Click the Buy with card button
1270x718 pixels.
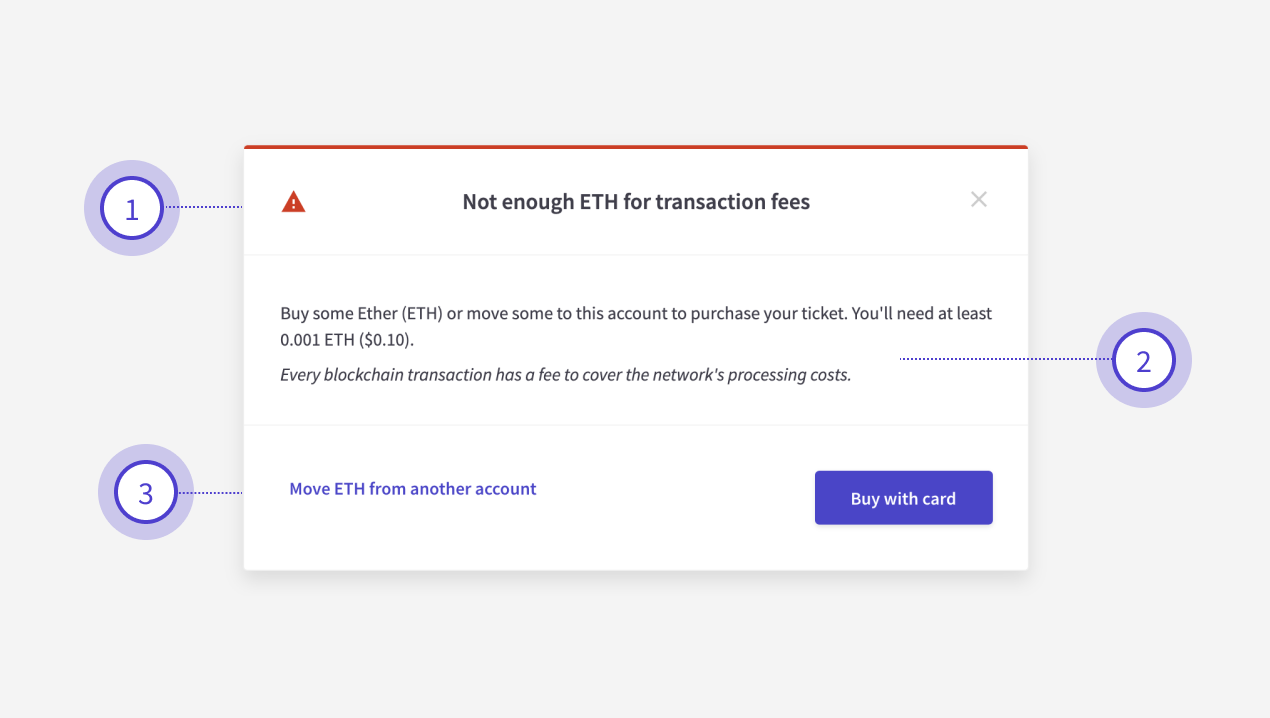click(x=904, y=498)
